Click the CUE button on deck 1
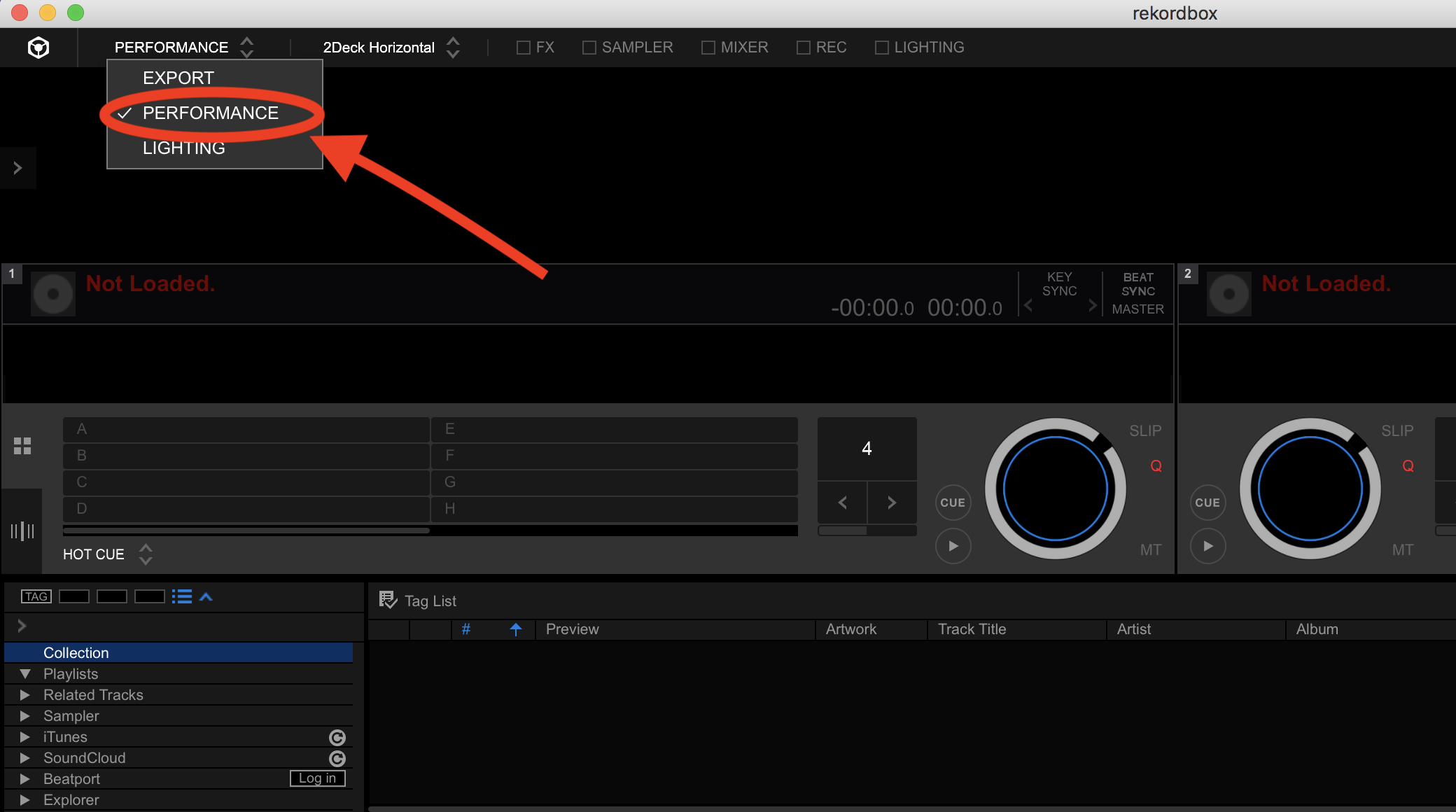Image resolution: width=1456 pixels, height=812 pixels. [x=951, y=501]
